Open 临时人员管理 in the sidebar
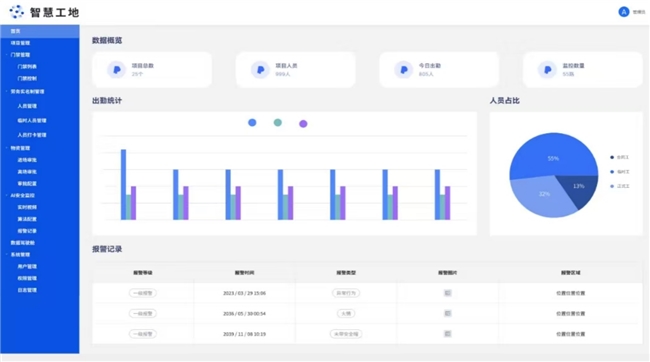 [32, 121]
